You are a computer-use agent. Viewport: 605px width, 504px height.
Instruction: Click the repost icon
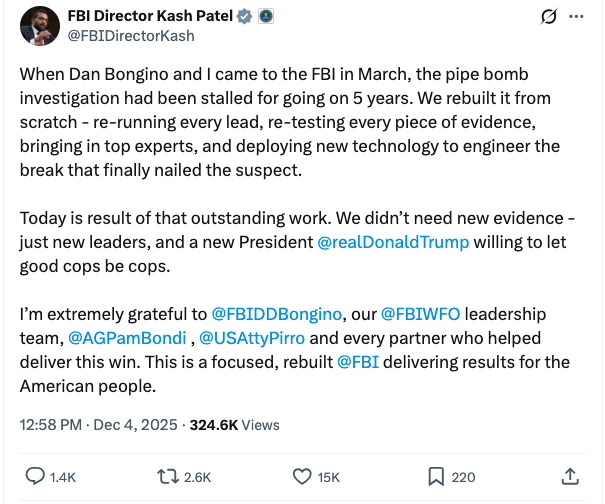(168, 477)
